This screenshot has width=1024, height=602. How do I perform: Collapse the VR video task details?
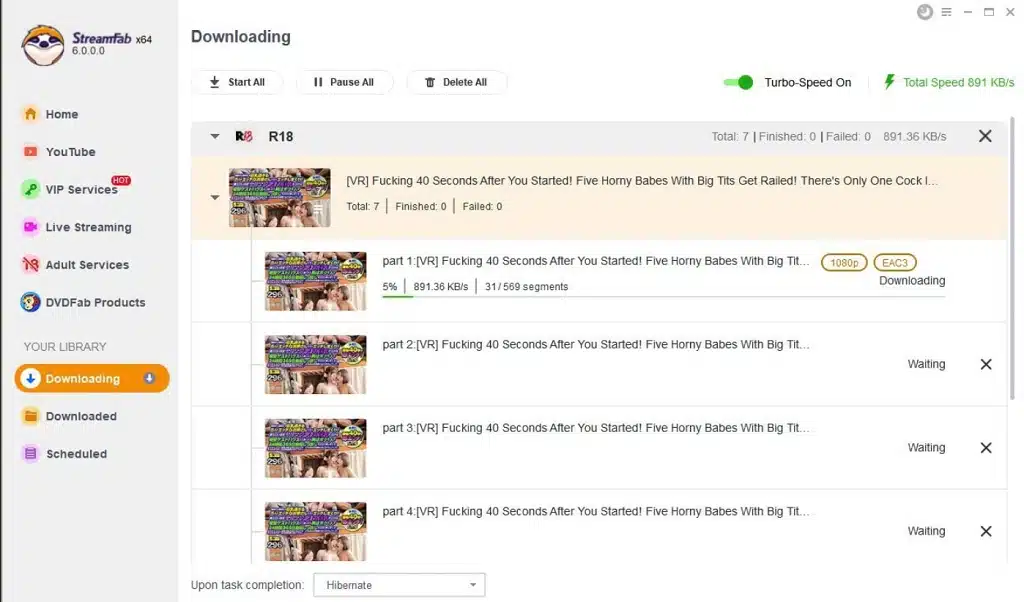tap(214, 197)
